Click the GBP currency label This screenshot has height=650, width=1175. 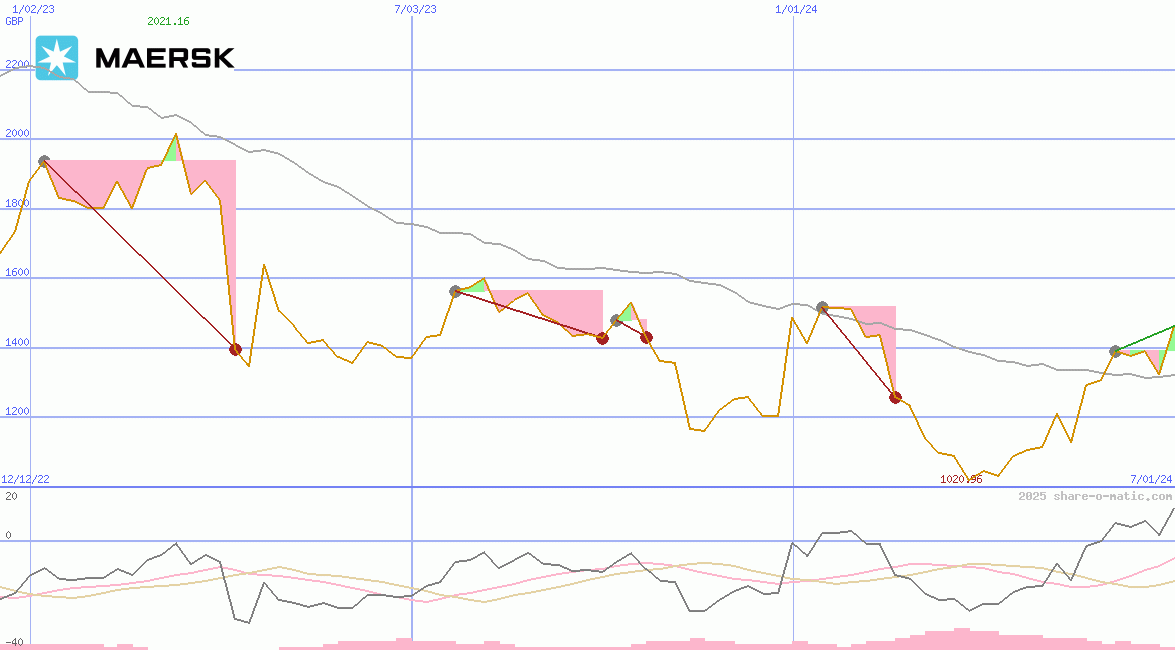pyautogui.click(x=14, y=21)
